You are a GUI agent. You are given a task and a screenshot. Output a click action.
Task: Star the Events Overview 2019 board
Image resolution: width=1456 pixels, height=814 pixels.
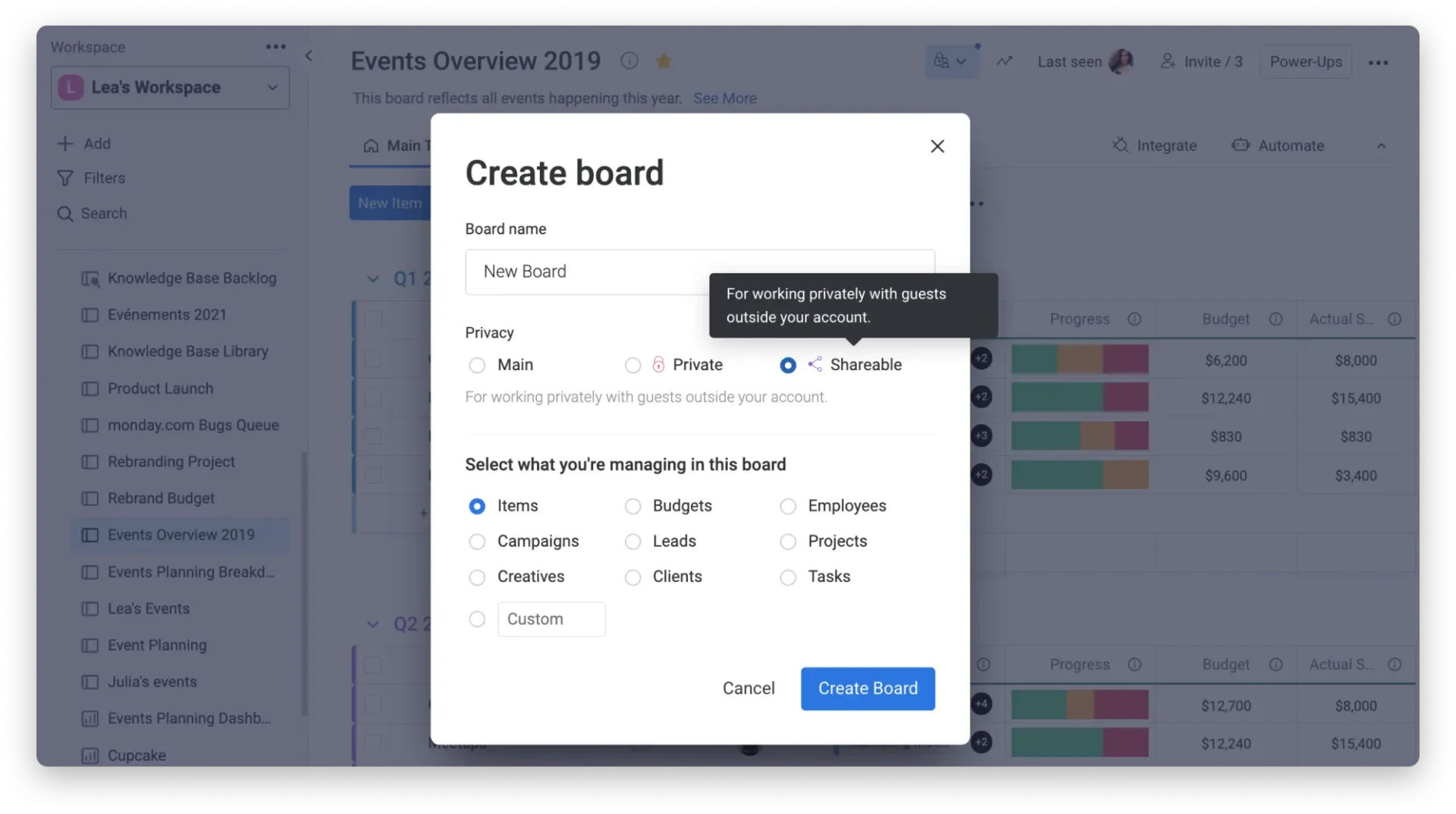[x=665, y=61]
